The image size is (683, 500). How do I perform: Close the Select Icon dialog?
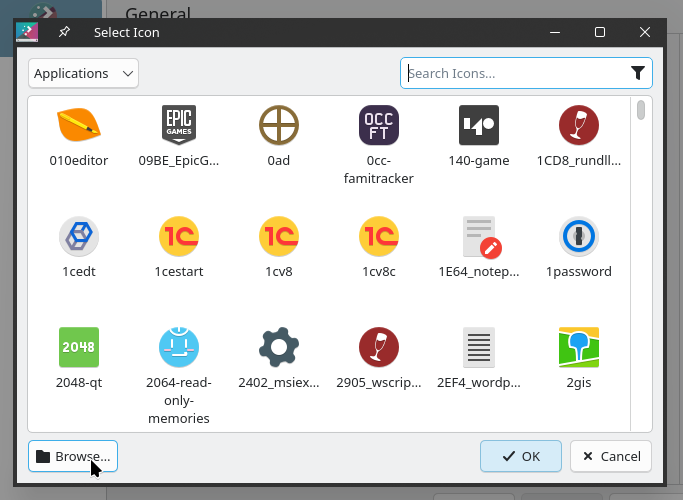(645, 32)
